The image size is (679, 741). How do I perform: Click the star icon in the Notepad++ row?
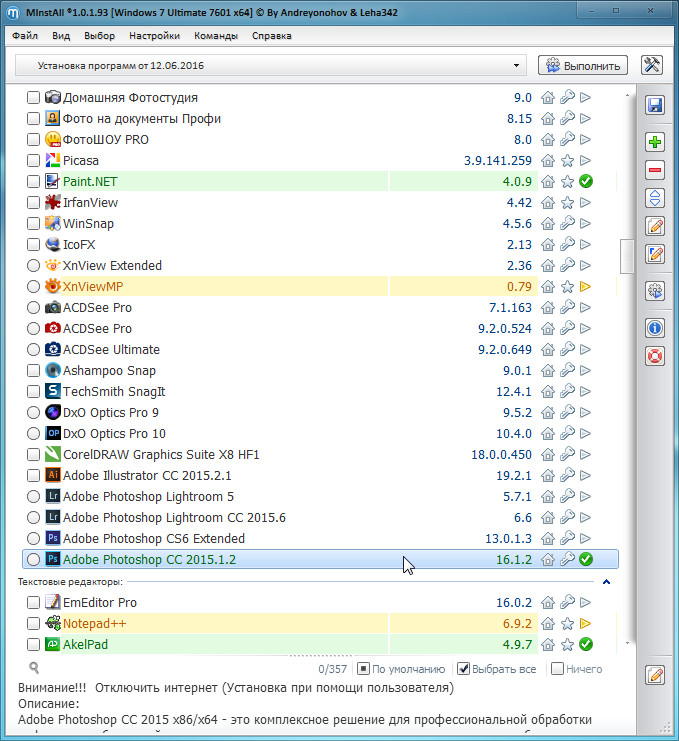click(x=567, y=624)
